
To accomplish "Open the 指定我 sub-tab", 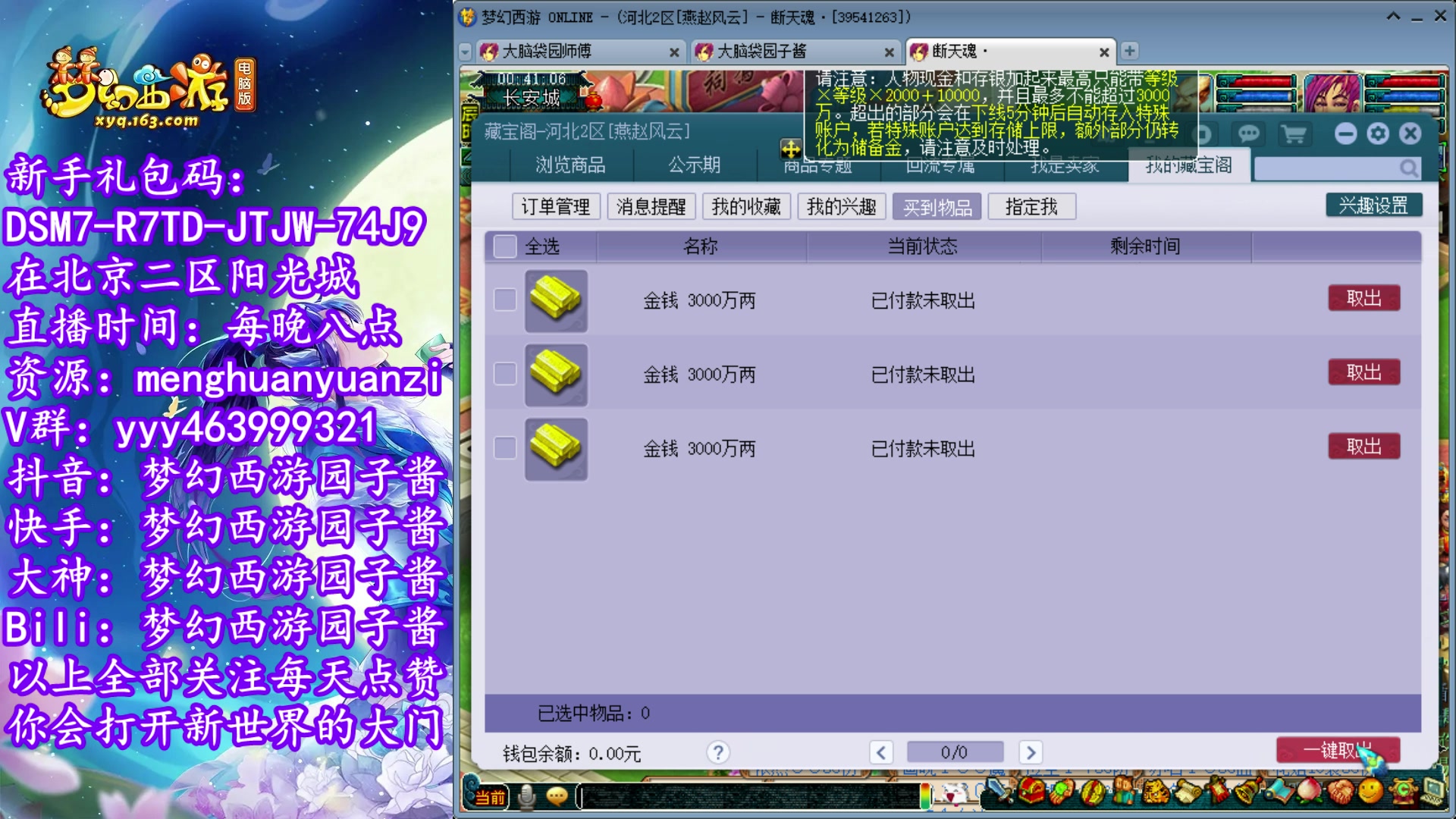I will click(x=1031, y=206).
